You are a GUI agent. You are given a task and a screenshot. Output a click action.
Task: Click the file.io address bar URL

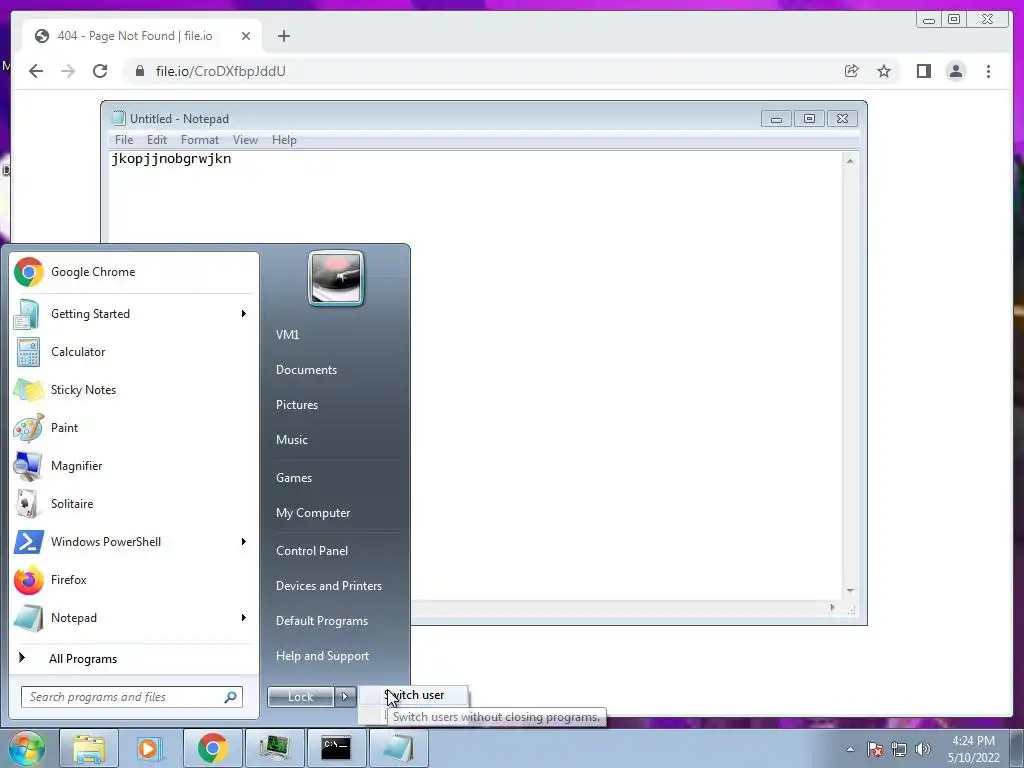[221, 71]
